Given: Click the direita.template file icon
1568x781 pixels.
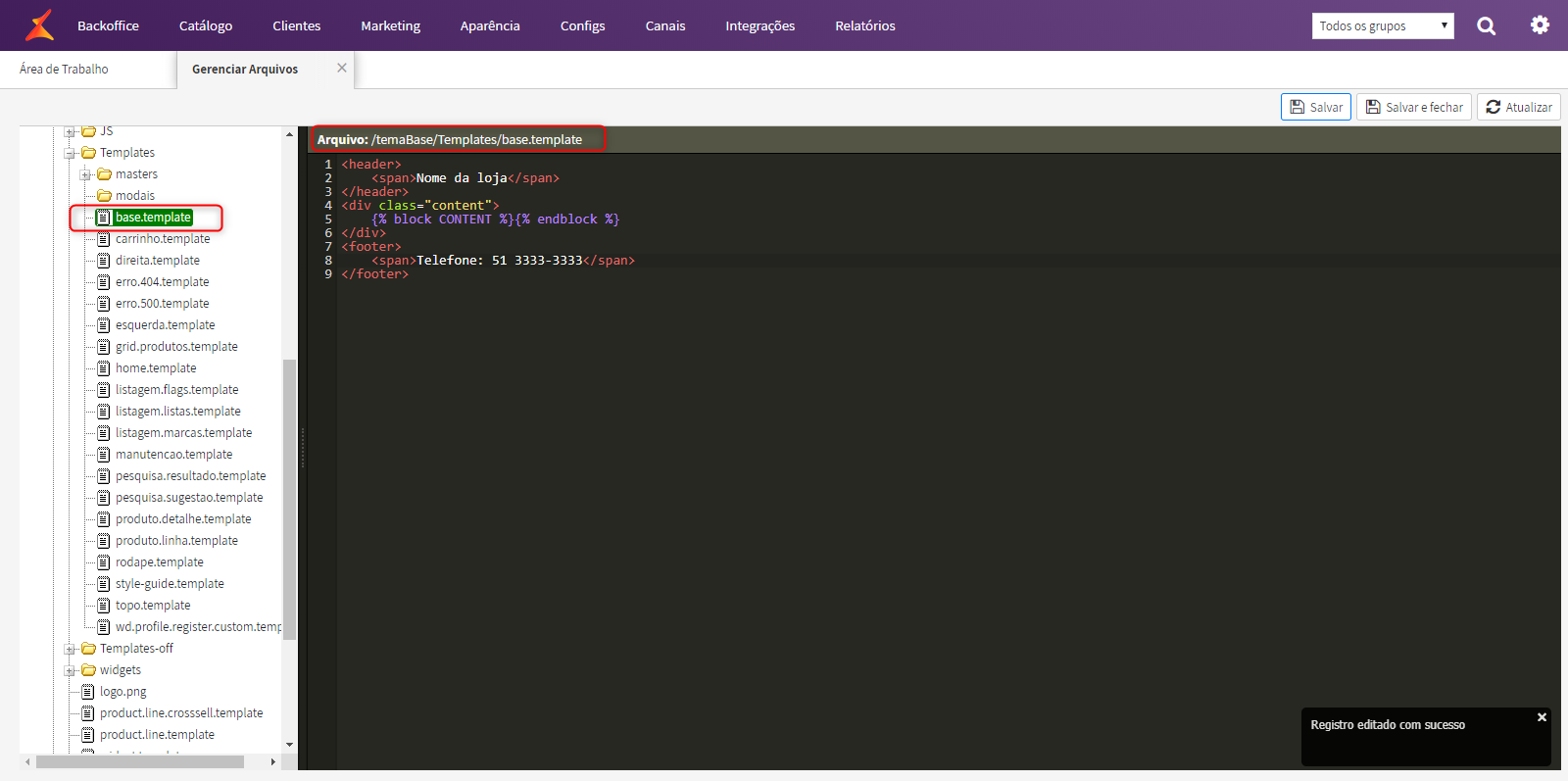Looking at the screenshot, I should click(104, 261).
